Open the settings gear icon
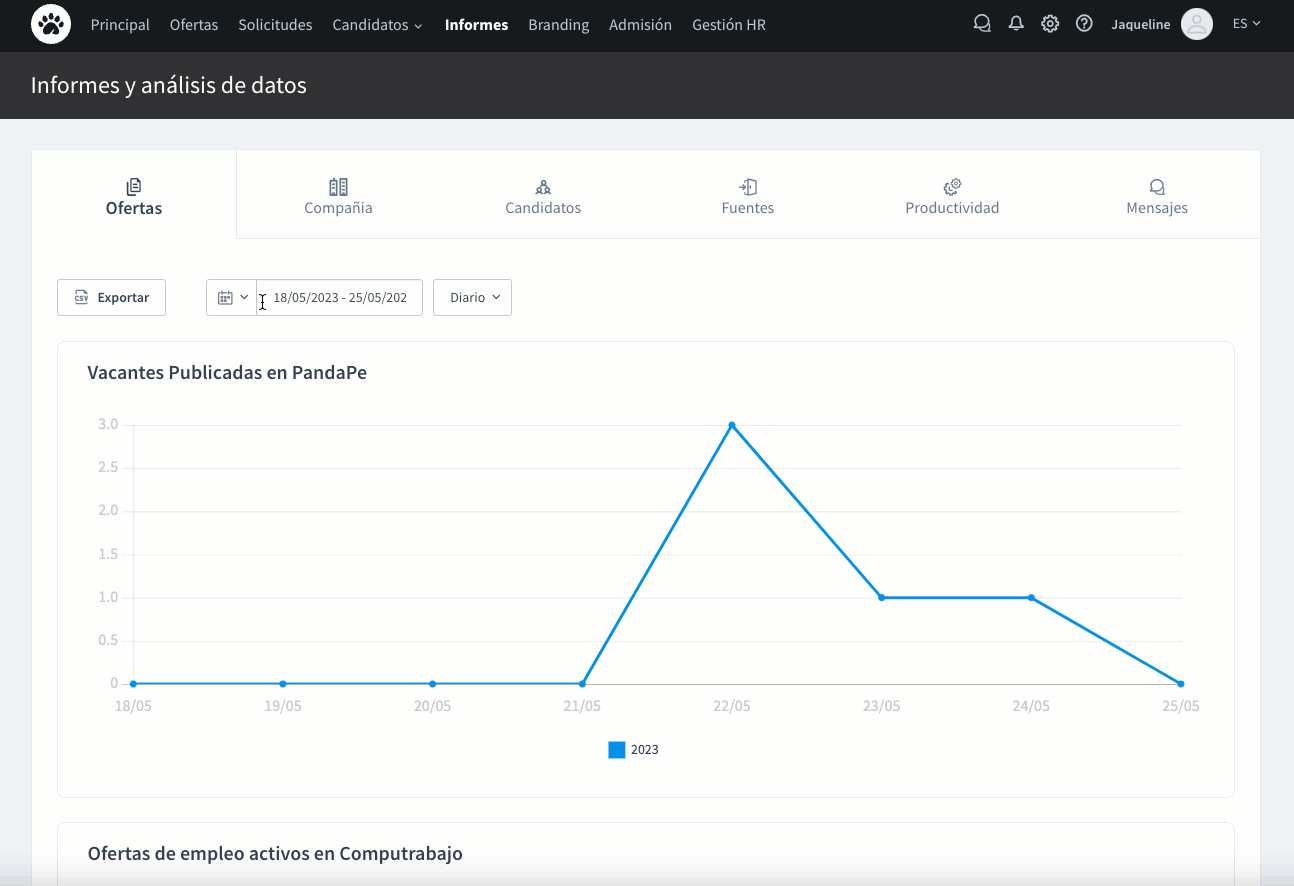 [1050, 24]
